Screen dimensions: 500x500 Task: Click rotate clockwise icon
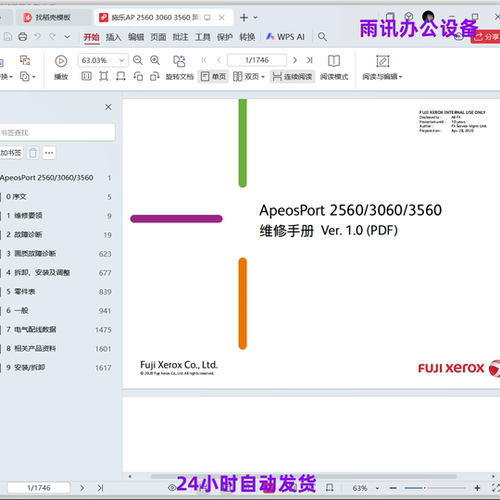coord(154,77)
